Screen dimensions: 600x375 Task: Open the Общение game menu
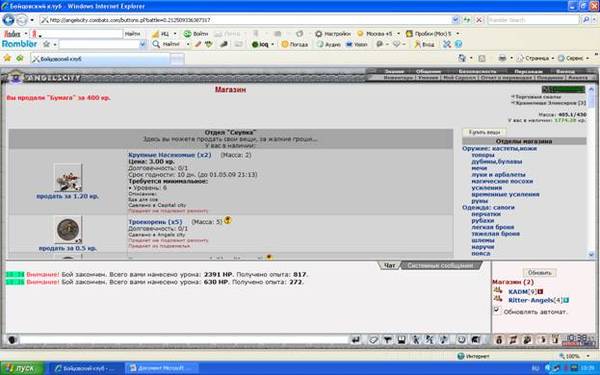[x=428, y=71]
